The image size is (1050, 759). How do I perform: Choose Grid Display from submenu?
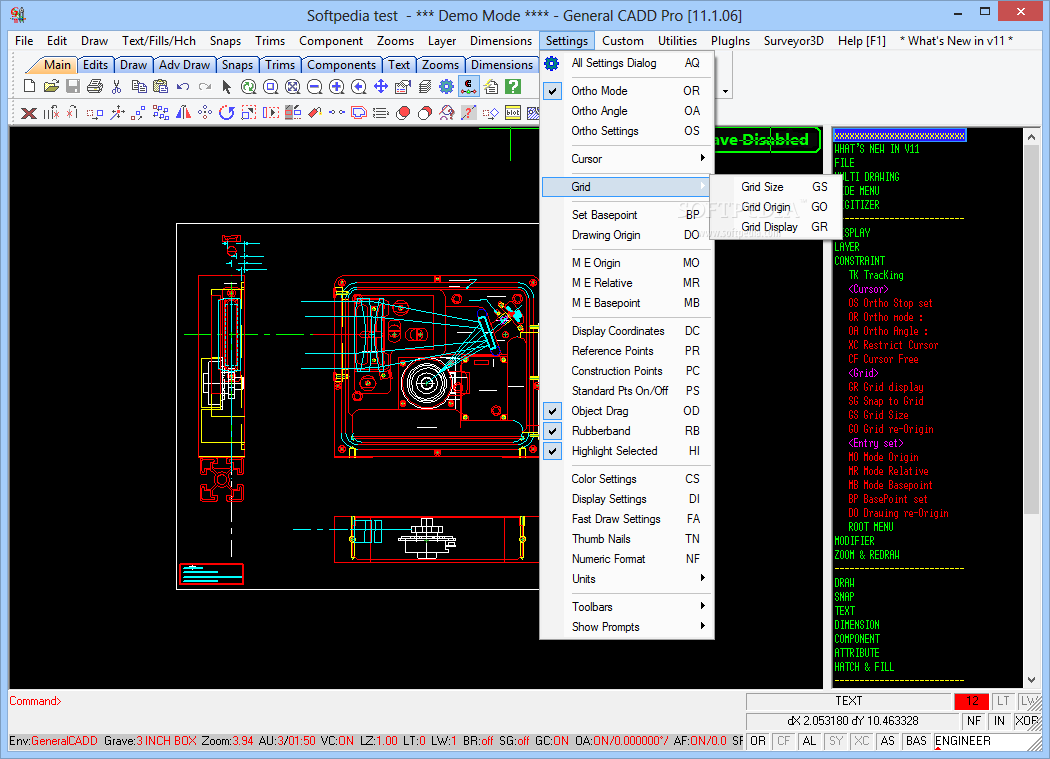click(x=777, y=227)
